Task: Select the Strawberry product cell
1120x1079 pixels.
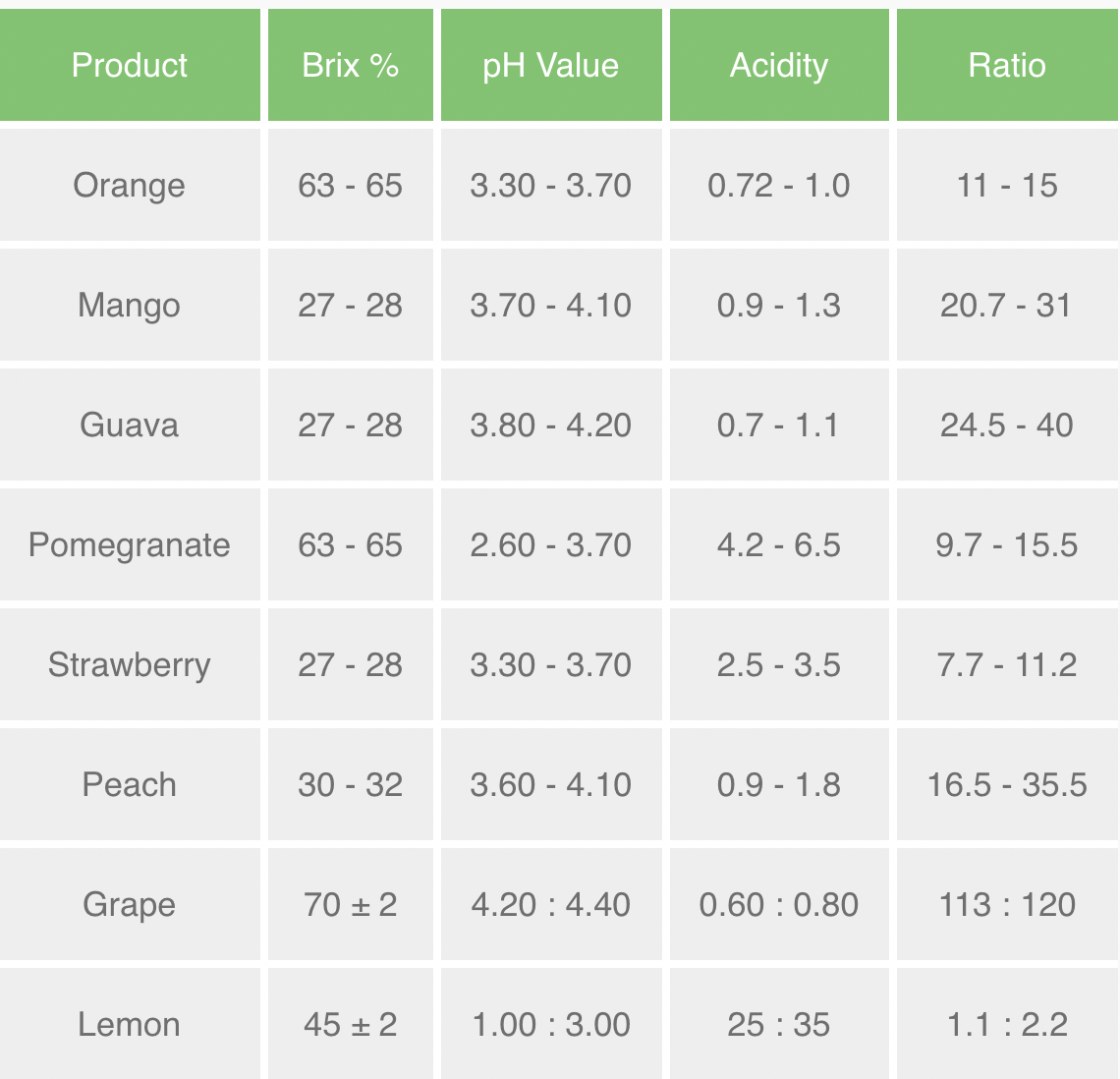Action: pyautogui.click(x=130, y=664)
